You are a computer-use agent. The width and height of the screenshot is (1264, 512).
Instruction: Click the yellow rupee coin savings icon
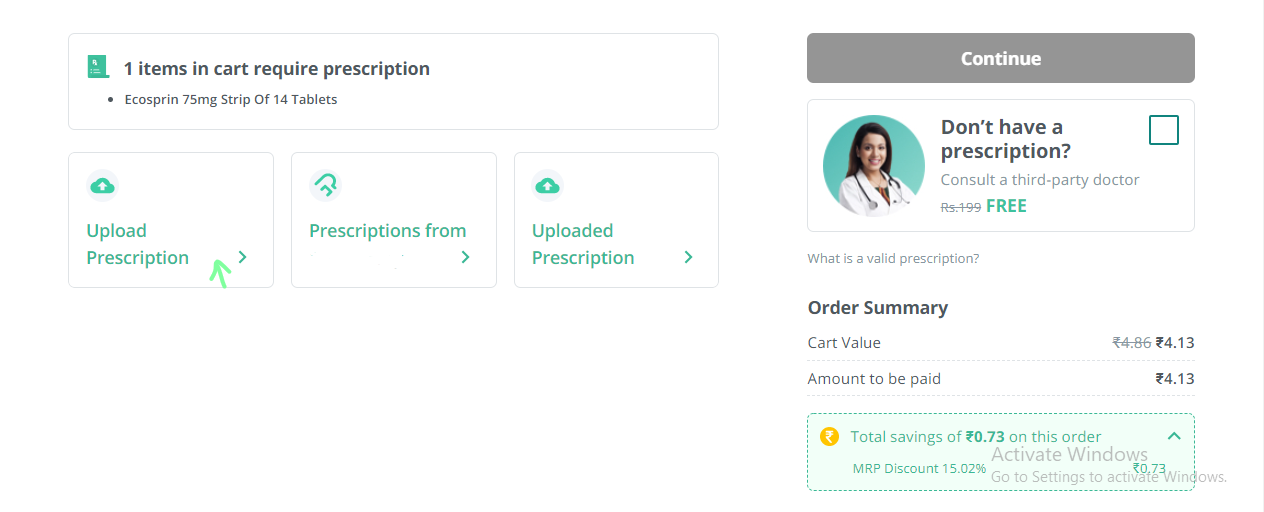[829, 436]
